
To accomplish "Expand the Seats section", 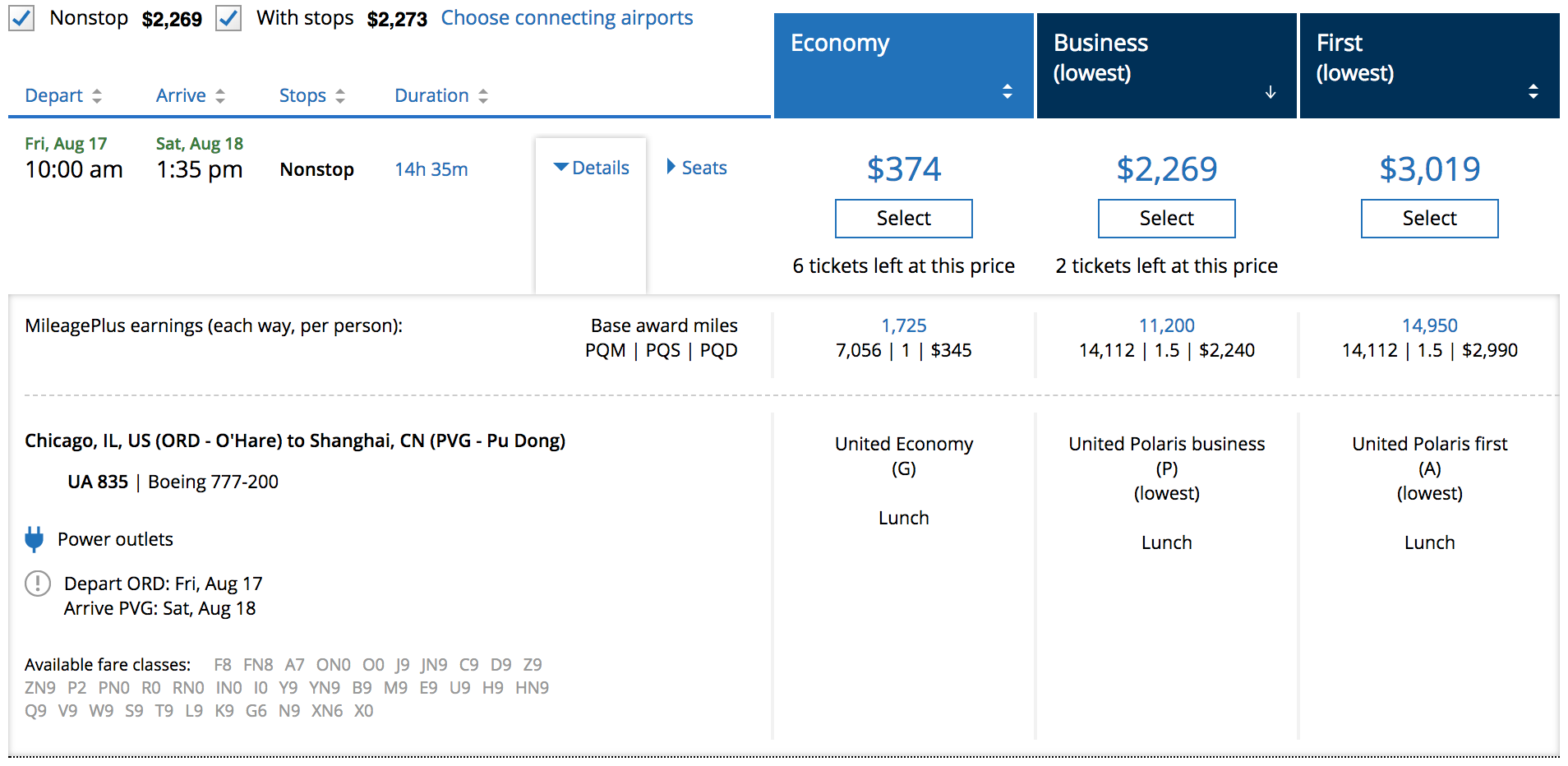I will [697, 168].
